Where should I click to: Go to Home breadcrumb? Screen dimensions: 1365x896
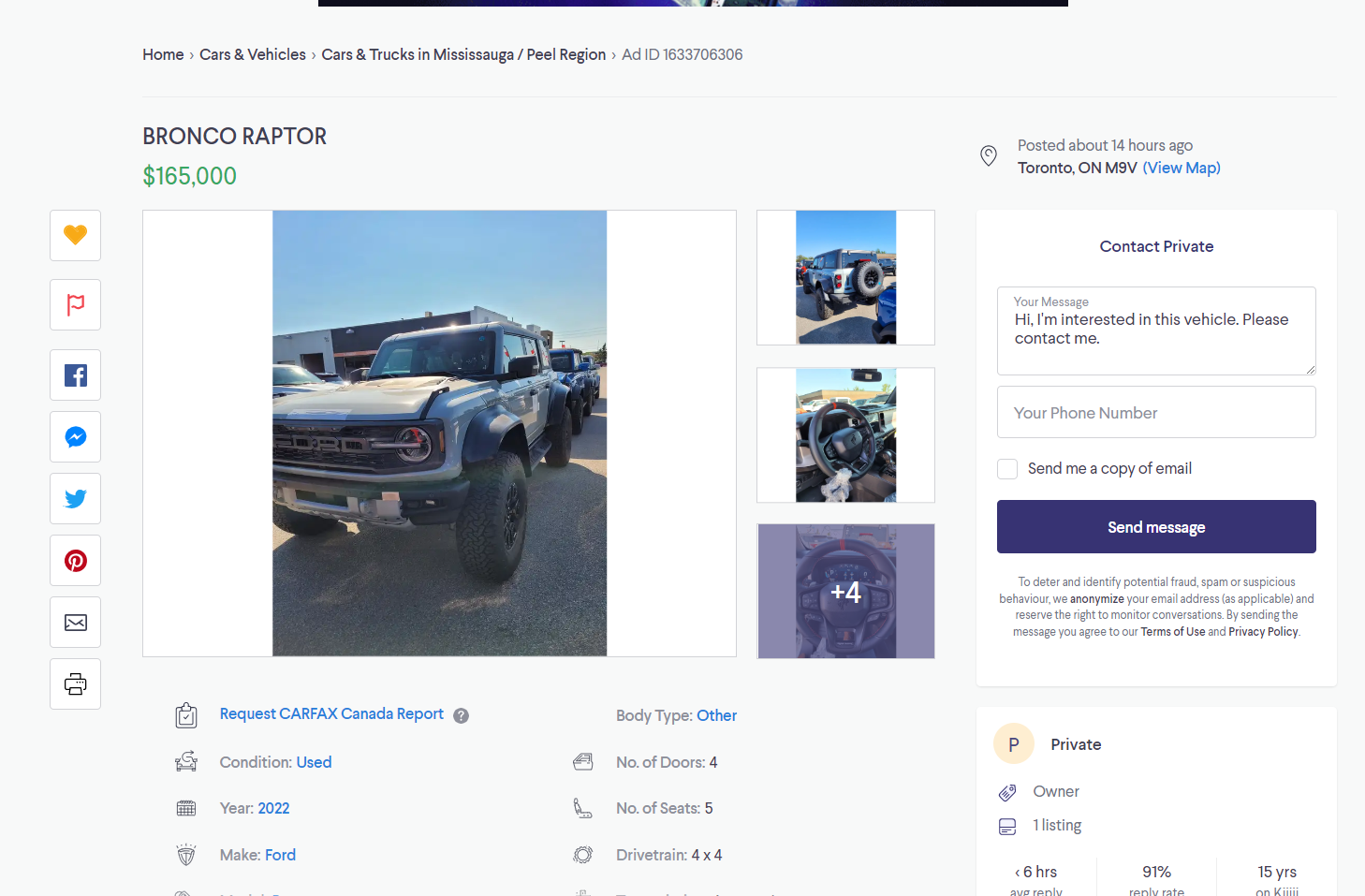(x=163, y=54)
